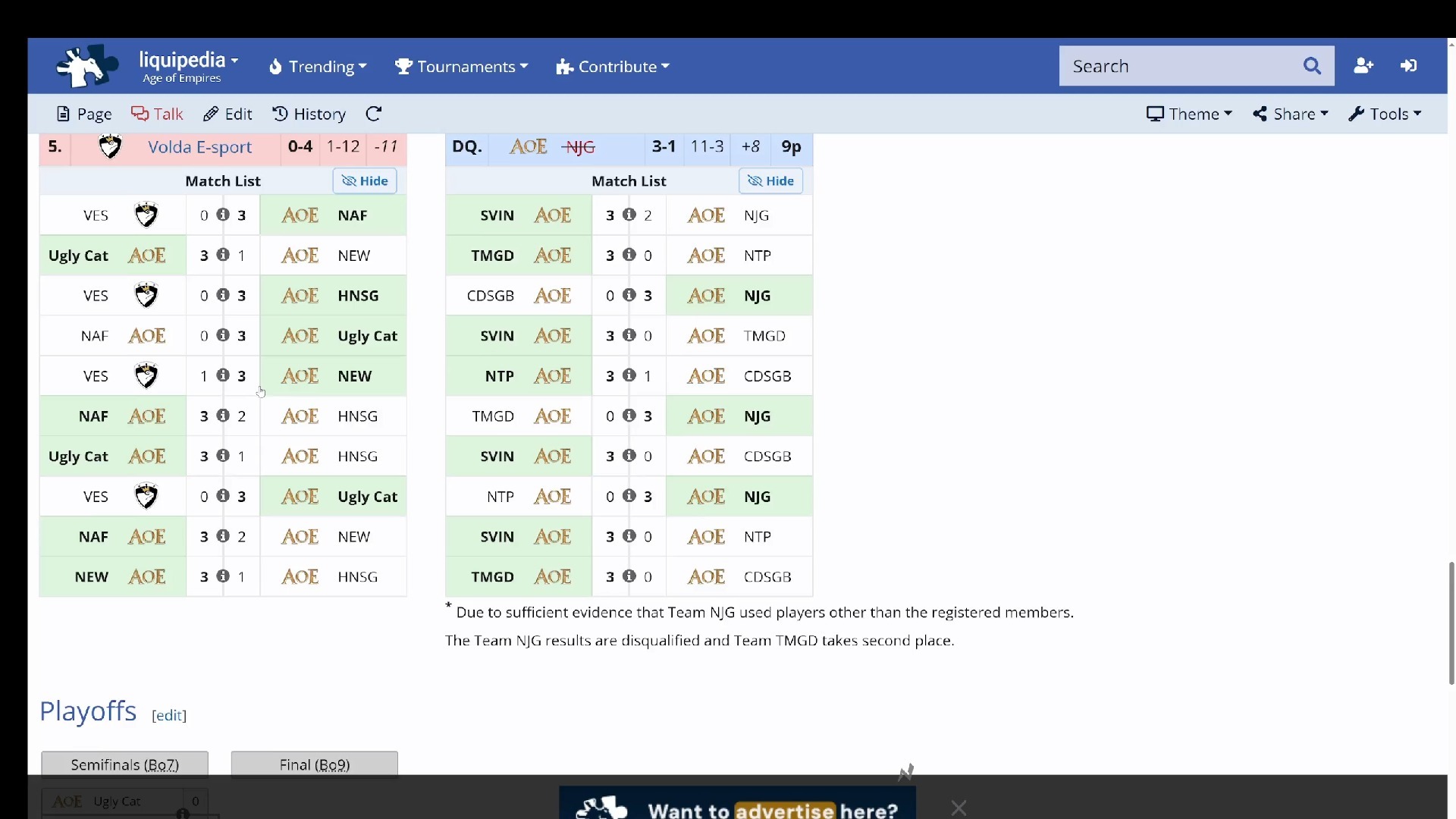Show info for VES 0-3 Ugly Cat match
This screenshot has height=819, width=1456.
coord(223,496)
